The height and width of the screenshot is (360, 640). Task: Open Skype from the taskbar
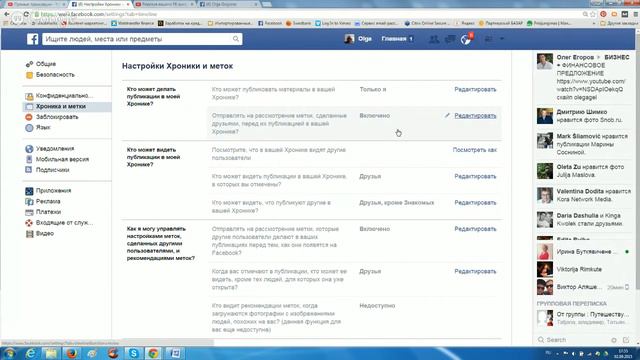[x=133, y=353]
